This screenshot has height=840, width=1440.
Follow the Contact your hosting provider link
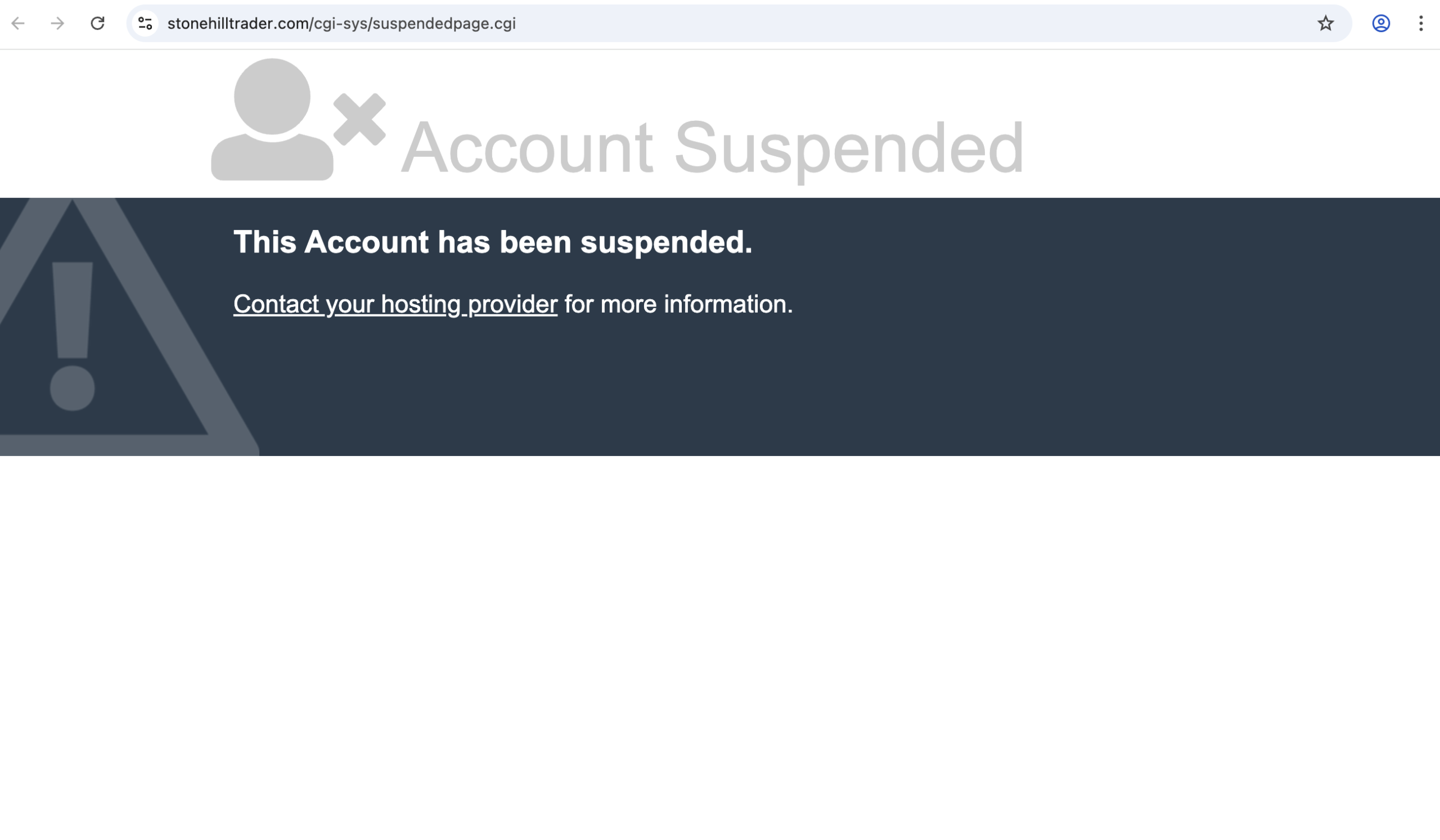395,304
